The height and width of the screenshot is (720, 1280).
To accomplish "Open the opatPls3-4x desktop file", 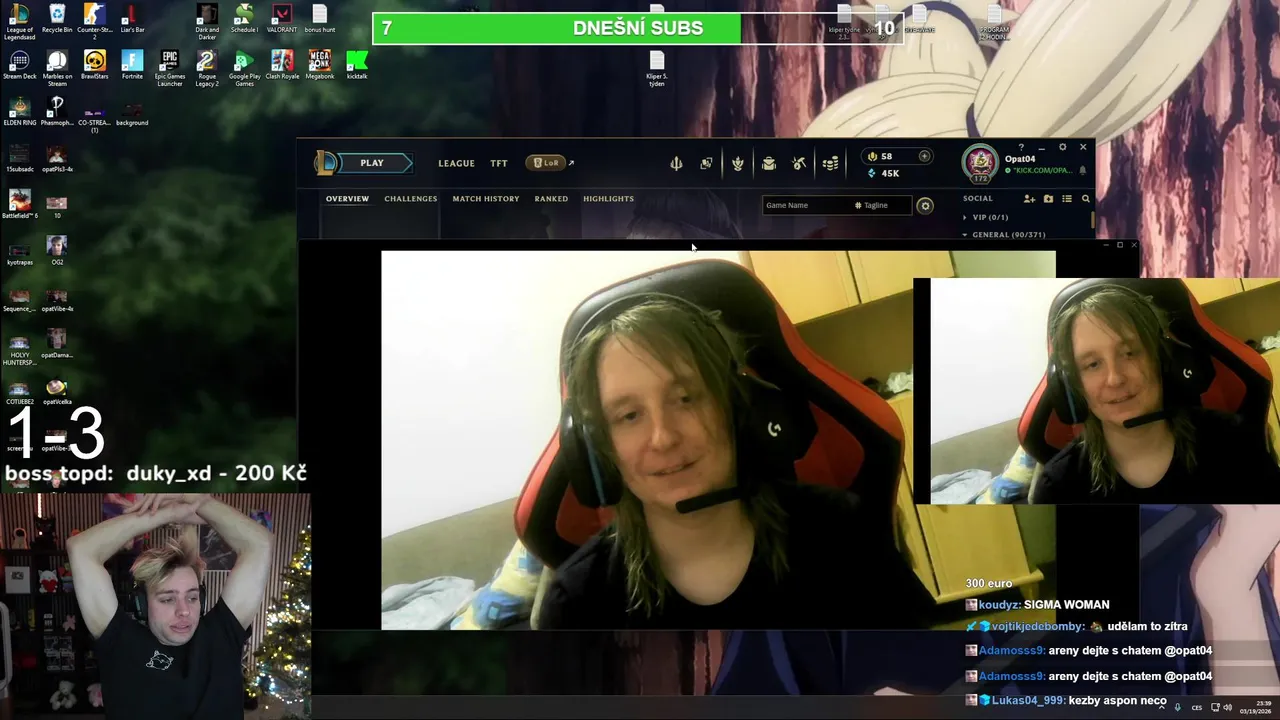I will coord(57,158).
